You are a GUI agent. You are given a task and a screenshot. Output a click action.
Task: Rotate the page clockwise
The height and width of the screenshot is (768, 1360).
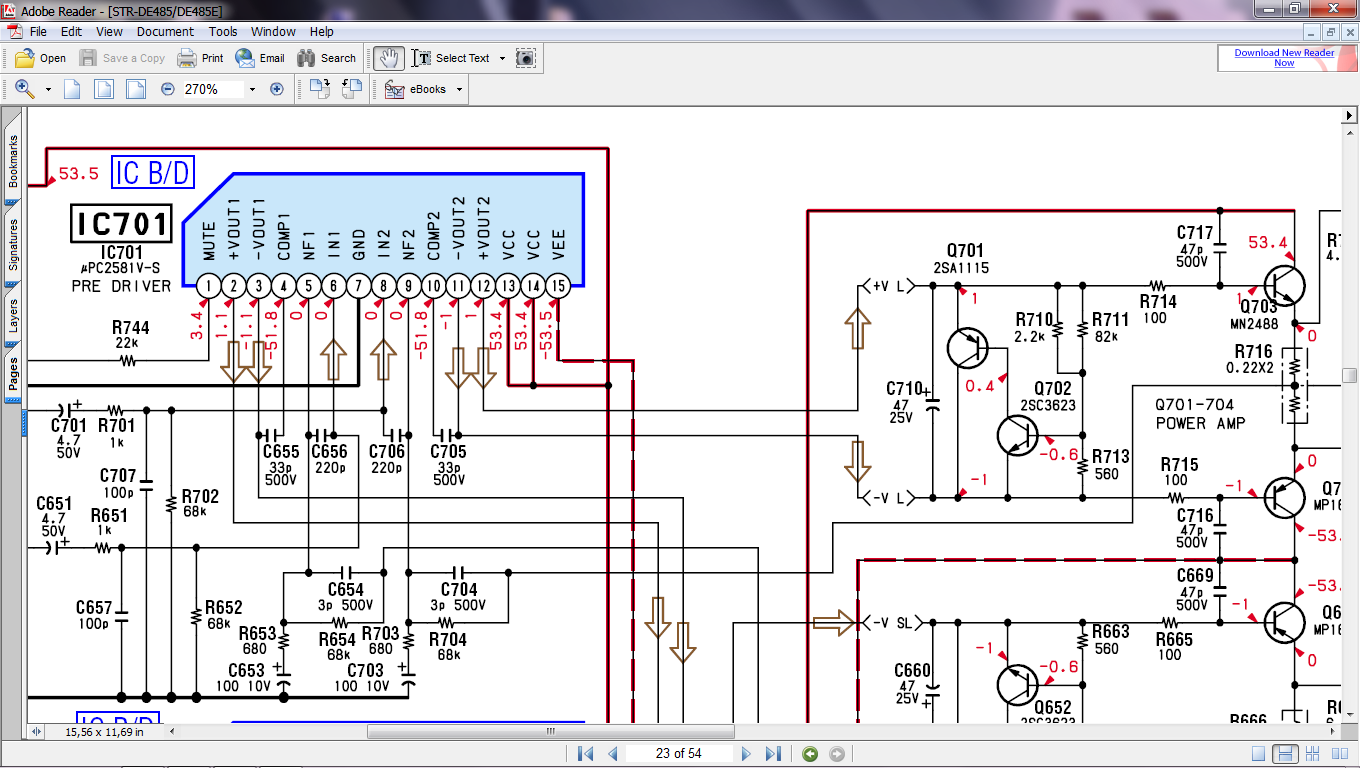coord(320,89)
